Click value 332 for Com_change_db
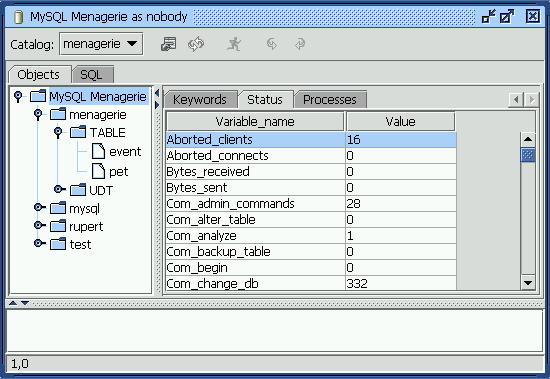The height and width of the screenshot is (379, 550). 357,284
